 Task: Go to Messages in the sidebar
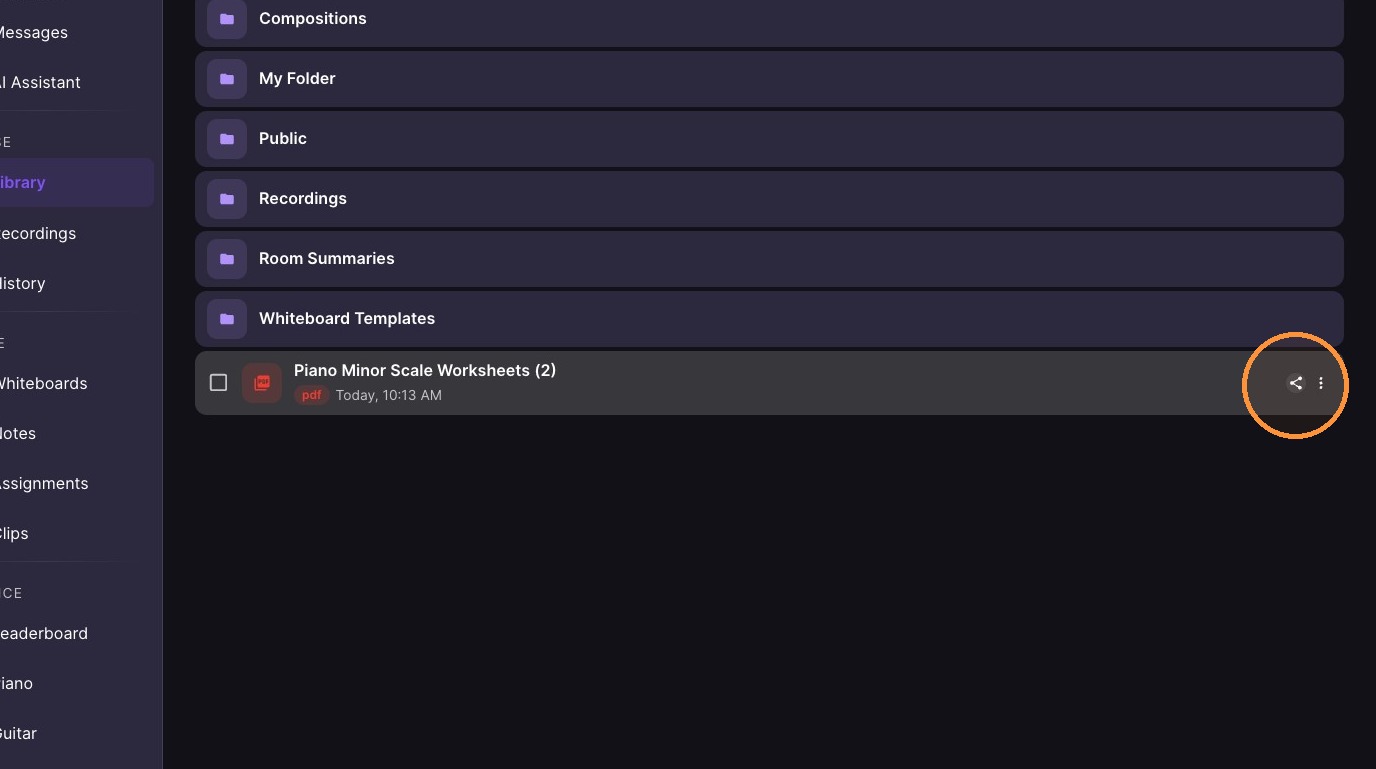pyautogui.click(x=34, y=32)
